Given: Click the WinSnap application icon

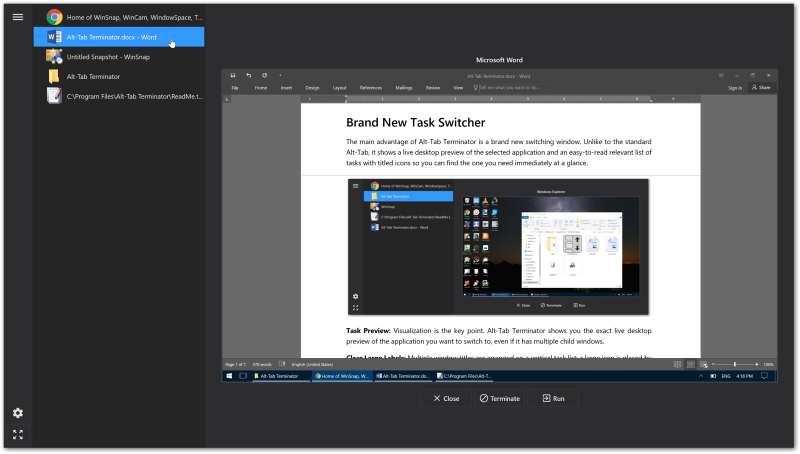Looking at the screenshot, I should coord(54,56).
